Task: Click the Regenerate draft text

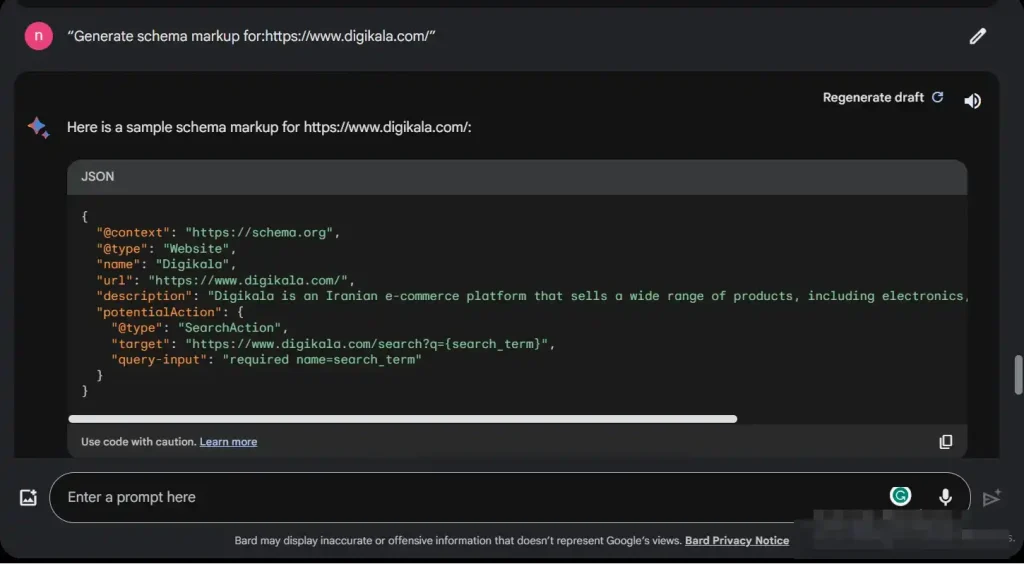Action: click(x=873, y=97)
